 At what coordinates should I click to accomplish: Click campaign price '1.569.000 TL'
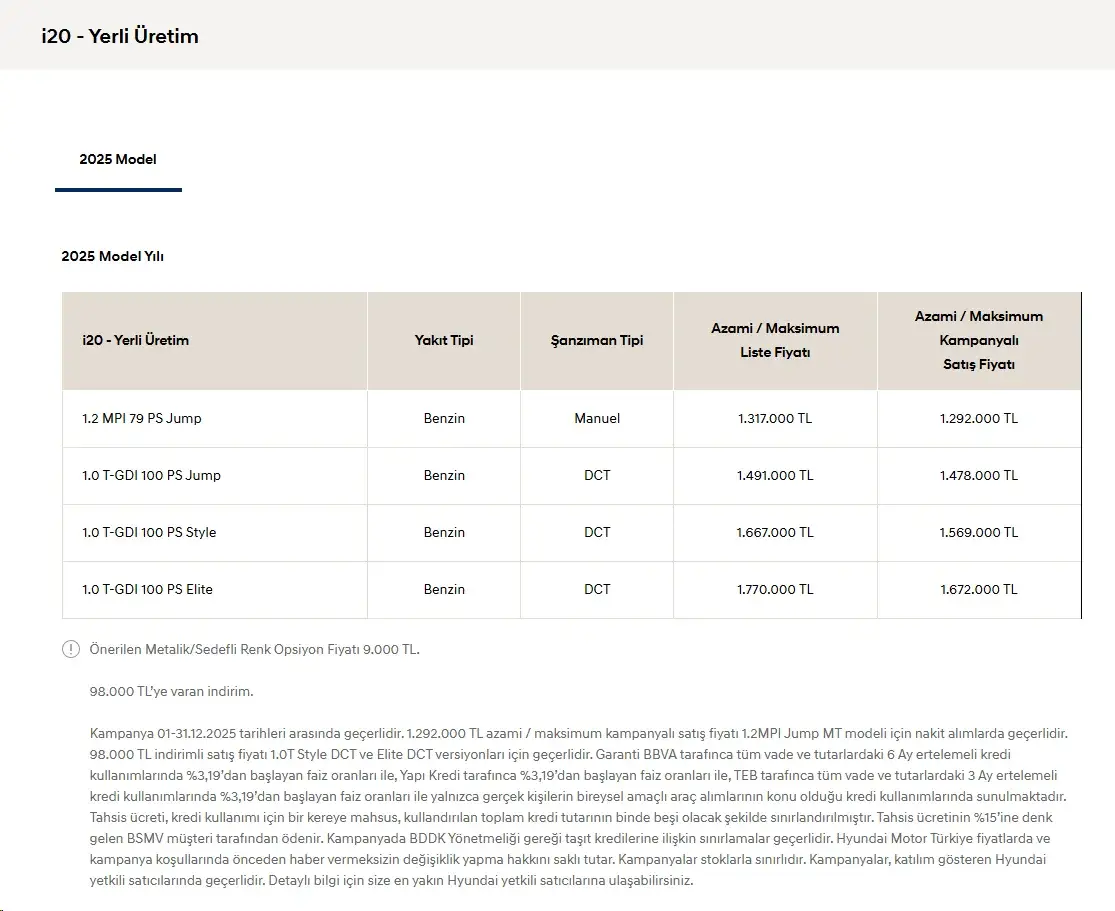tap(978, 532)
